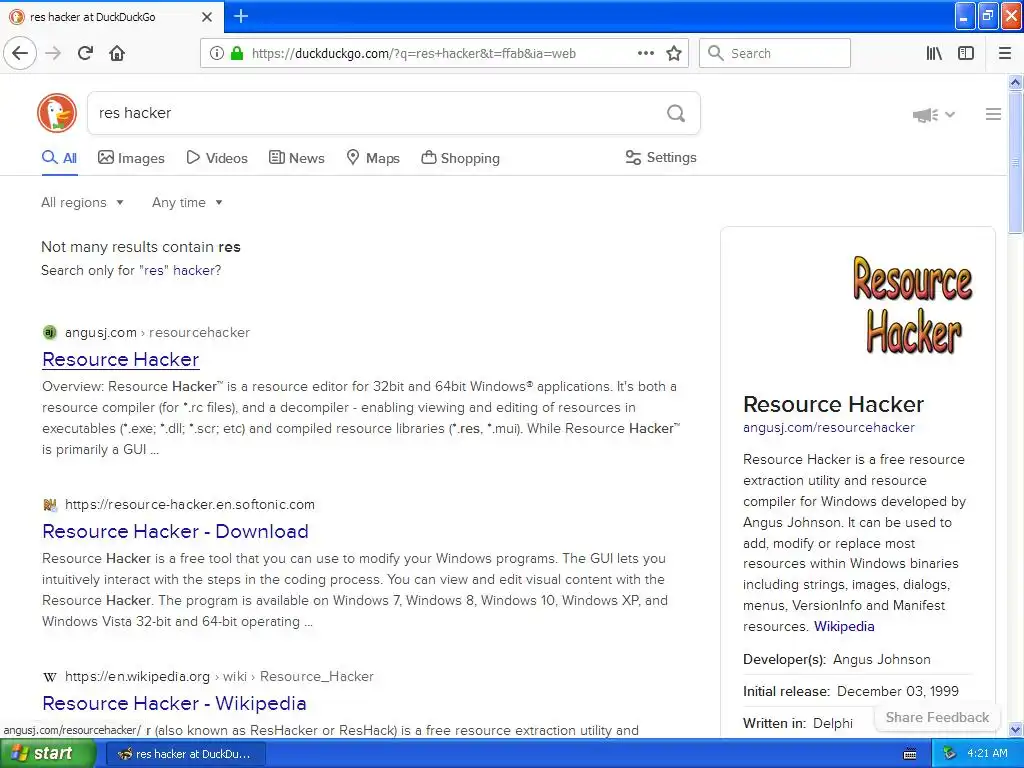Open Firefox hamburger application menu
The height and width of the screenshot is (768, 1024).
point(1005,54)
